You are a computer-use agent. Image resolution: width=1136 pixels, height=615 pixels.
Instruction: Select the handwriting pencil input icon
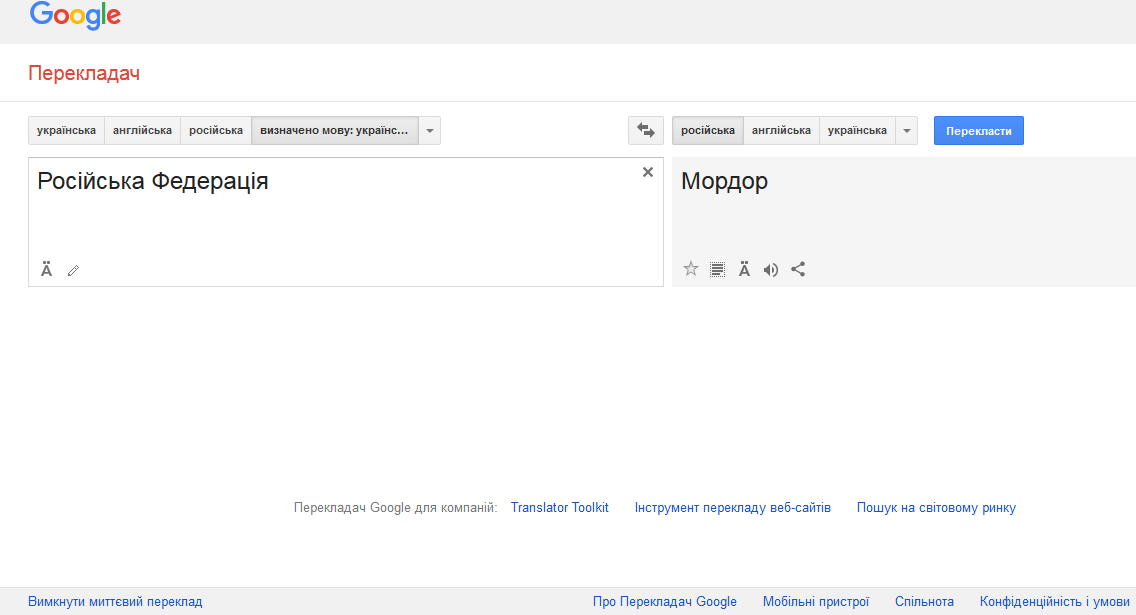(73, 270)
